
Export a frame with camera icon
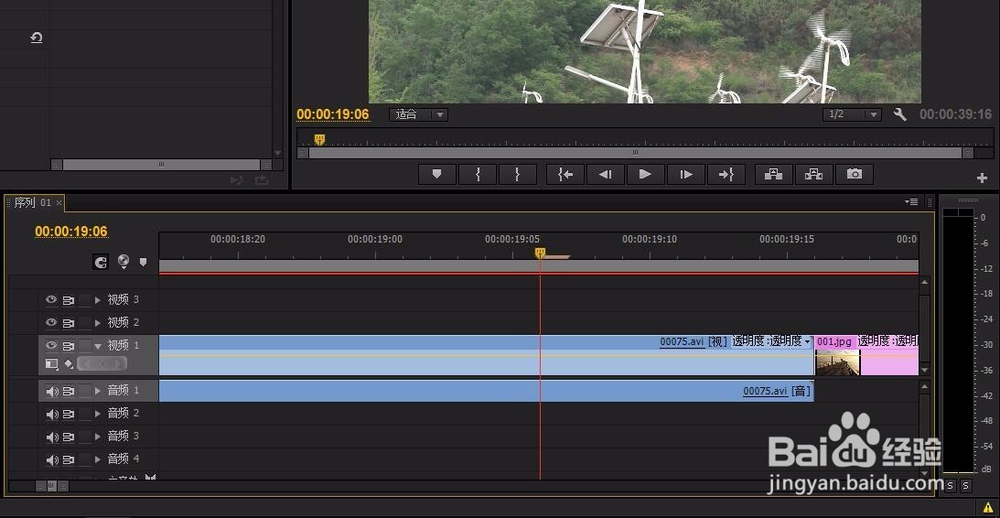pos(854,174)
